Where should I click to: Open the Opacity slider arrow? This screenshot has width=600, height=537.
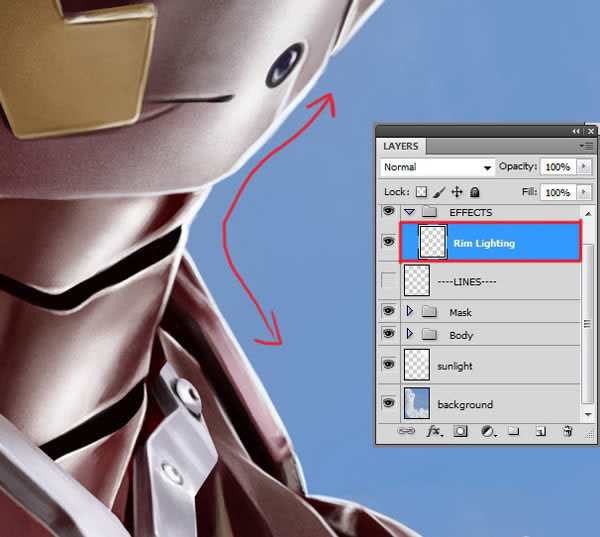click(584, 167)
